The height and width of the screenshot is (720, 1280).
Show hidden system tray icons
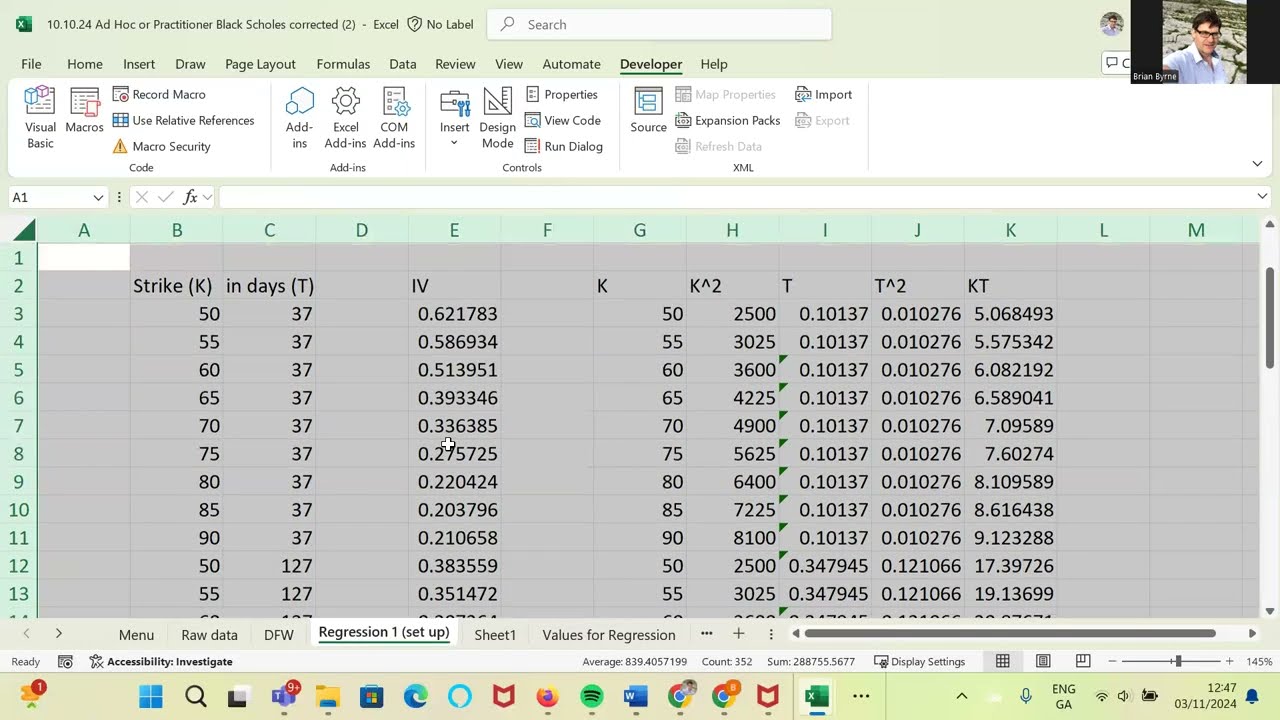(x=961, y=696)
